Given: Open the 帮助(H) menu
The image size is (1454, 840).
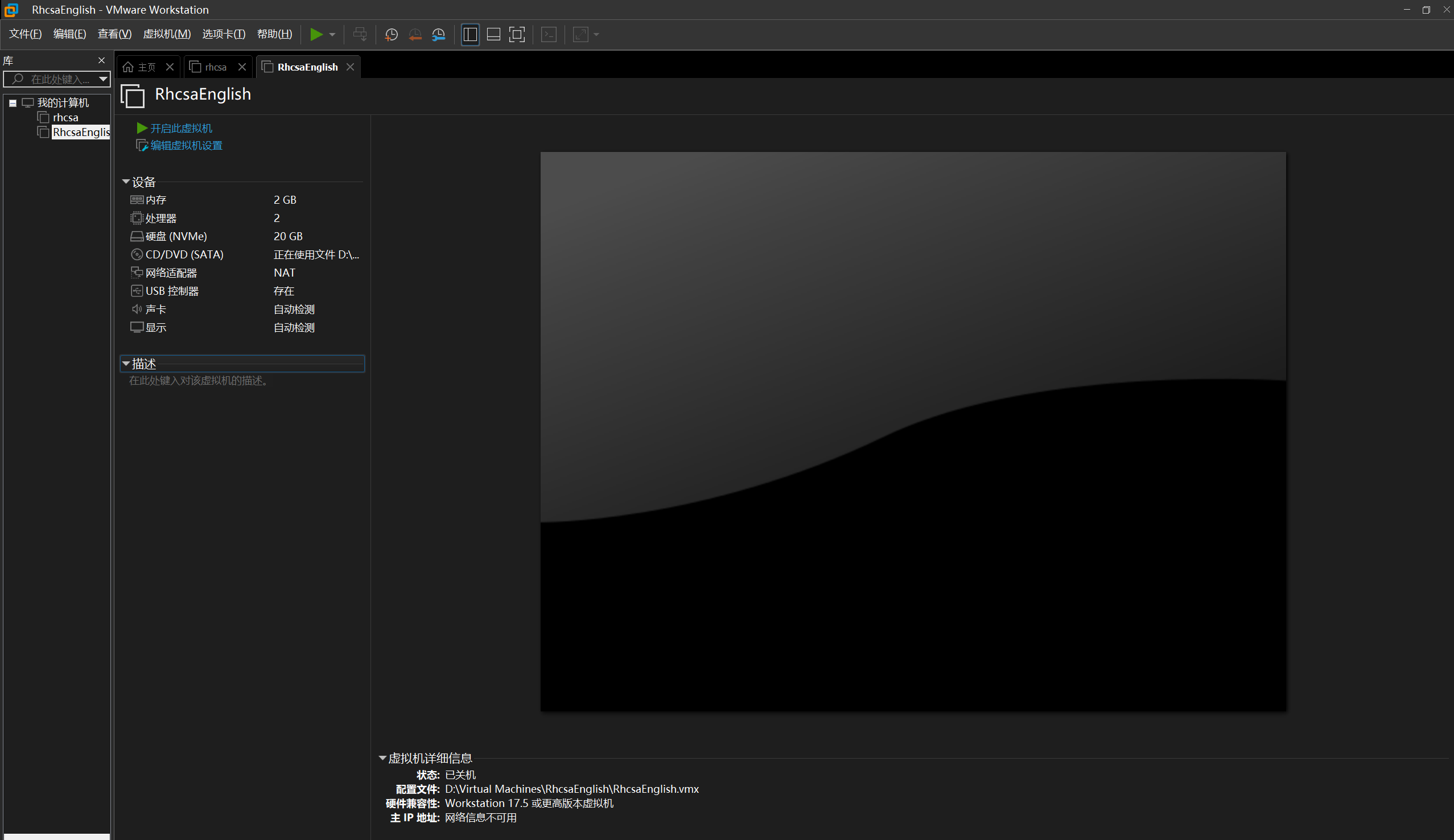Looking at the screenshot, I should [274, 34].
